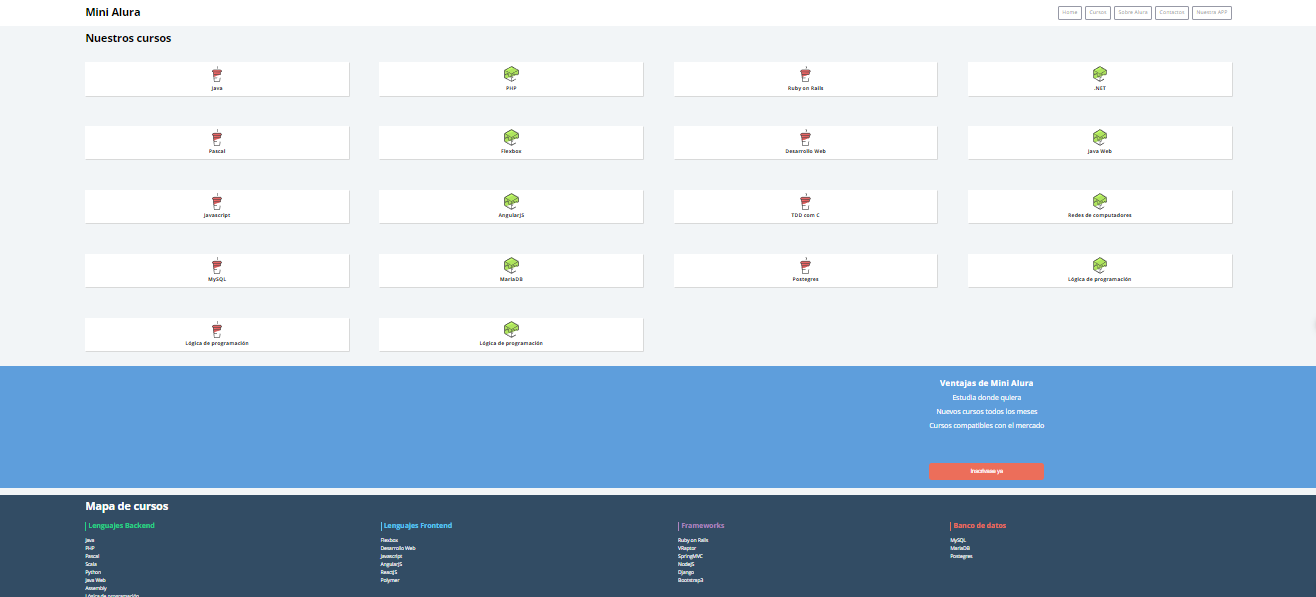Click the box icon on the Flexbox card
This screenshot has height=597, width=1316.
(511, 138)
